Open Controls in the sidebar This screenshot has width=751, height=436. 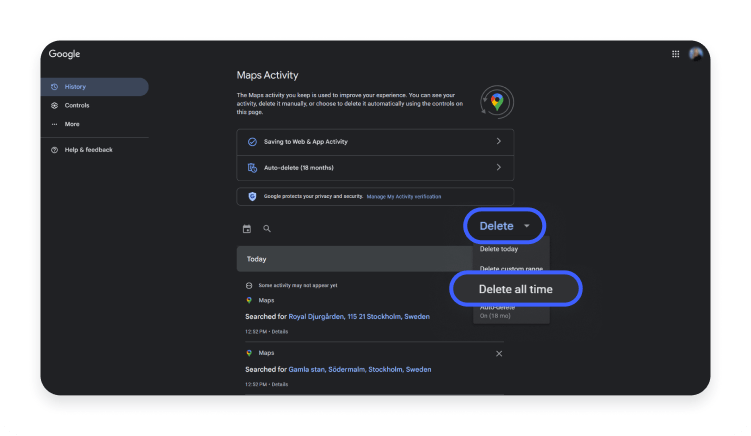coord(77,105)
